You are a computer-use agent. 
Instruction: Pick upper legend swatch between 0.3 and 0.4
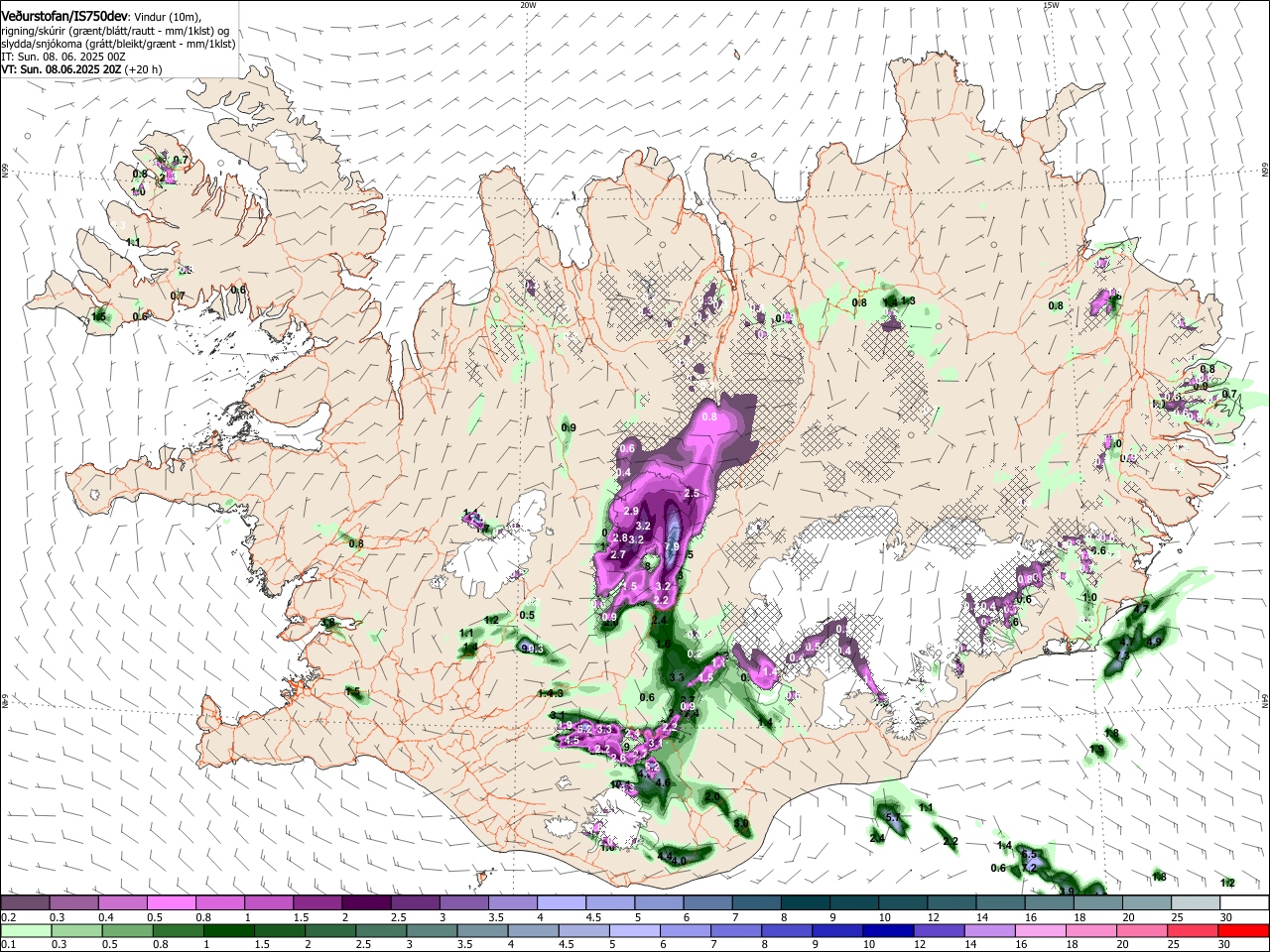point(73,903)
